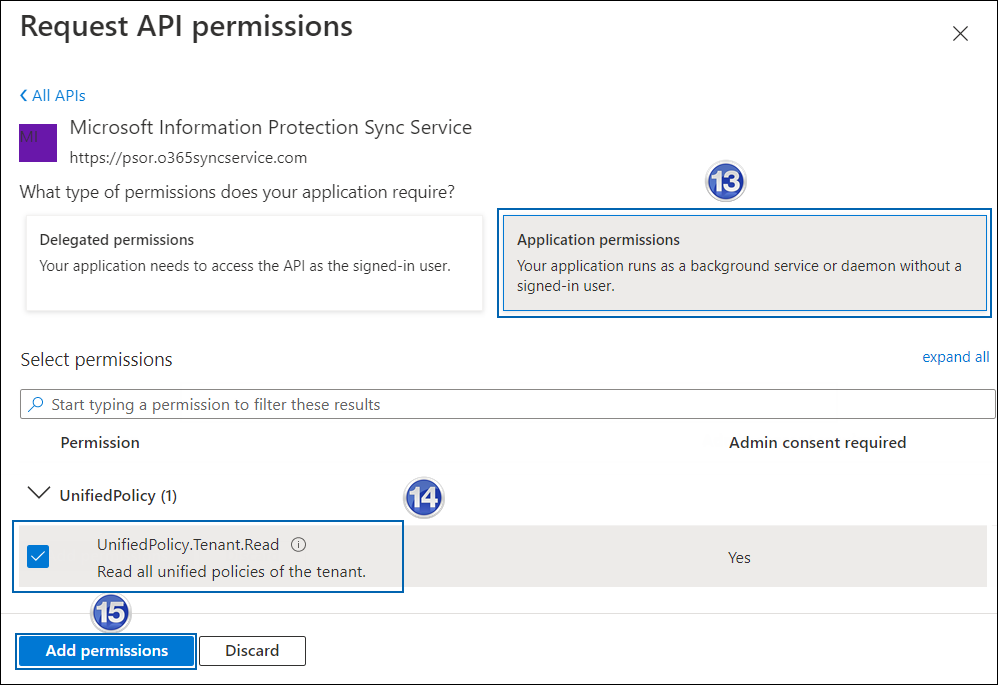The image size is (998, 685).
Task: Close the Request API permissions pane
Action: (960, 33)
